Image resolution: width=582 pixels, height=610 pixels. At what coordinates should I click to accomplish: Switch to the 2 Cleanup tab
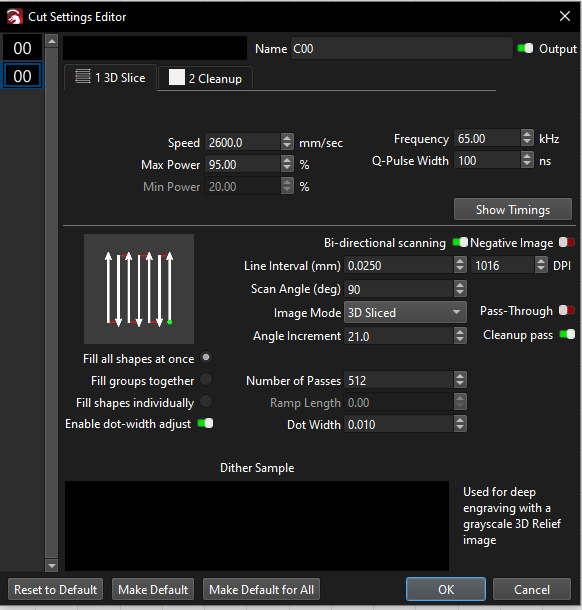tap(205, 78)
